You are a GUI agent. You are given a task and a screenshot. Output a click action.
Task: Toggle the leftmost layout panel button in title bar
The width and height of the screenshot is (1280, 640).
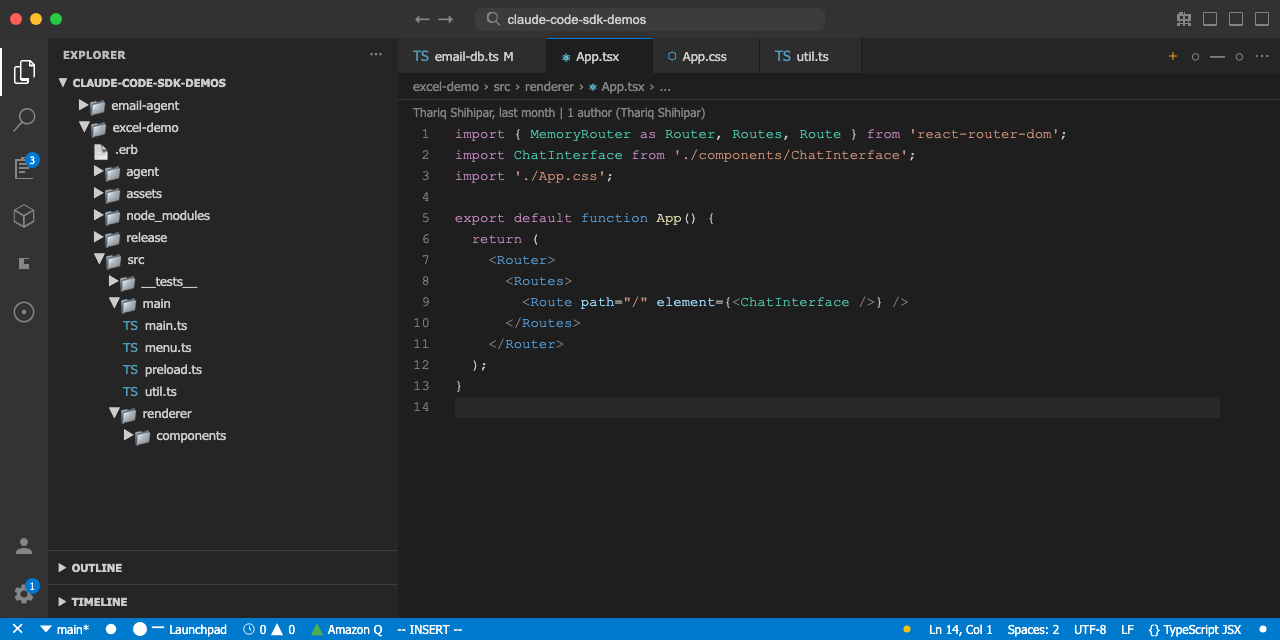tap(1210, 19)
